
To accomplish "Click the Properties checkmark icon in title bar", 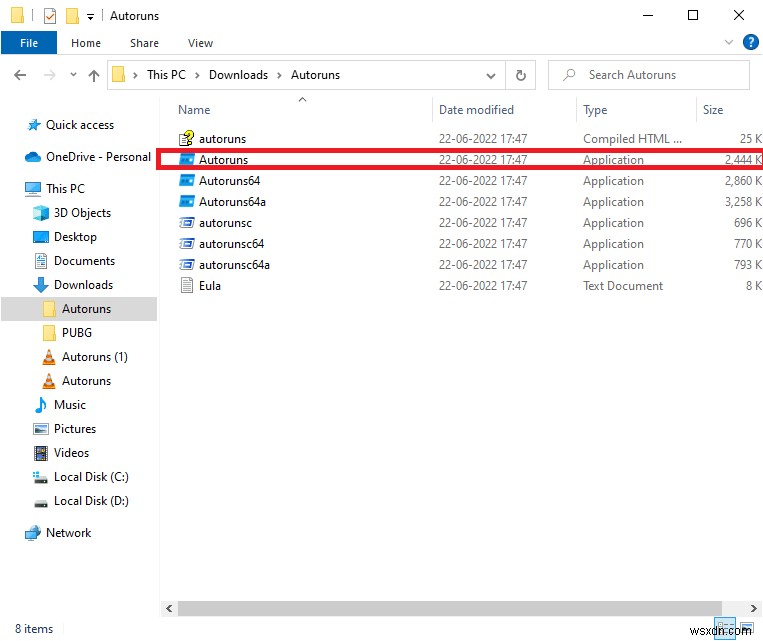I will pyautogui.click(x=50, y=16).
